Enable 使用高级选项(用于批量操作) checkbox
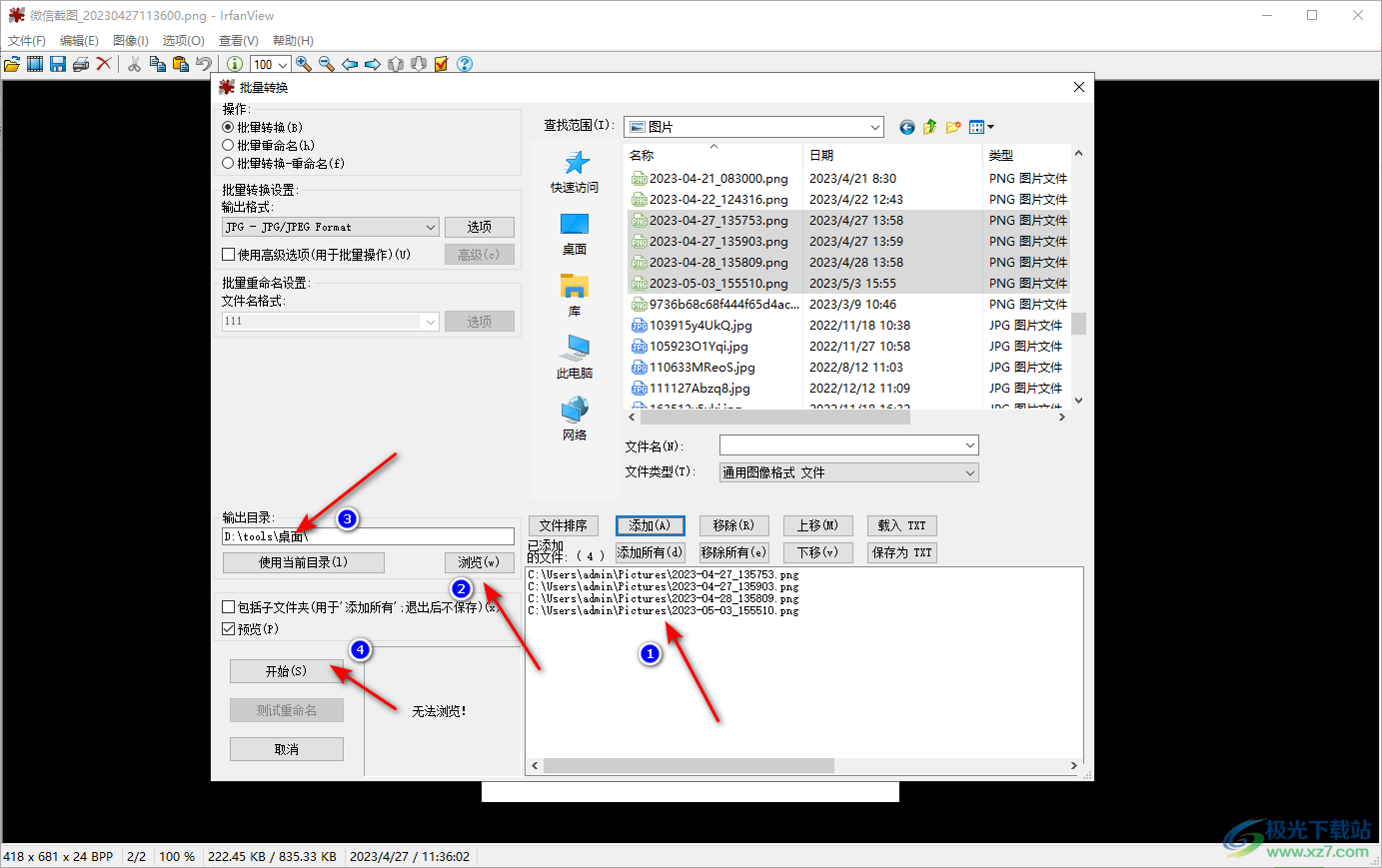This screenshot has width=1382, height=868. tap(229, 255)
